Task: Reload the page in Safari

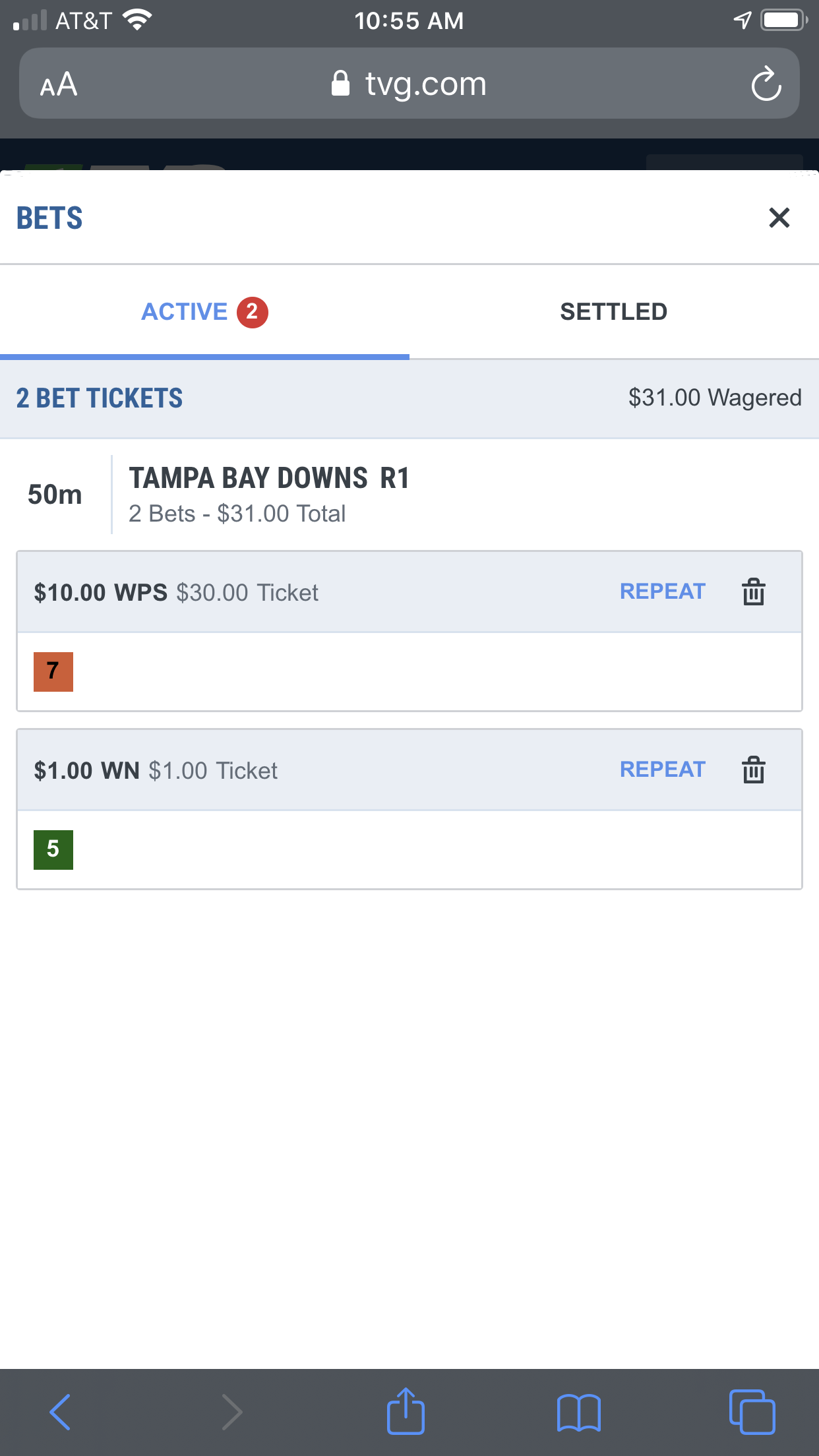Action: [766, 84]
